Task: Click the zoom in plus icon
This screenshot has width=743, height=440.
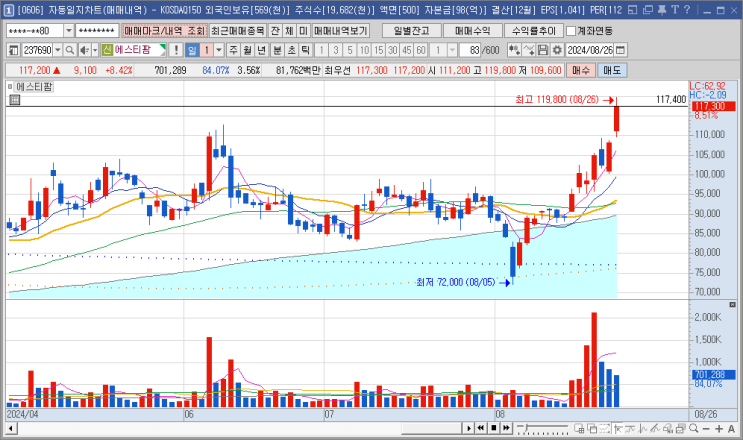Action: coord(719,429)
